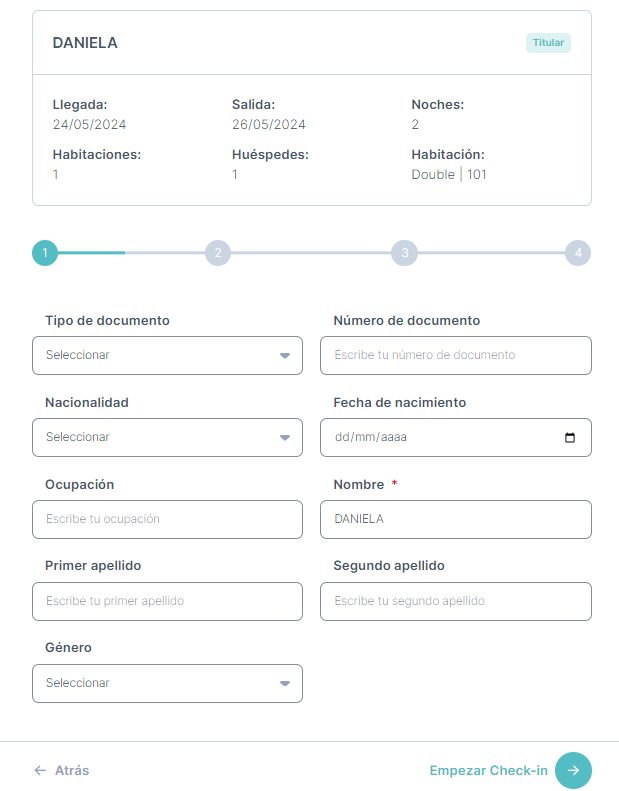Click into the Ocupación text field
Screen dimensions: 619x791
coord(167,520)
